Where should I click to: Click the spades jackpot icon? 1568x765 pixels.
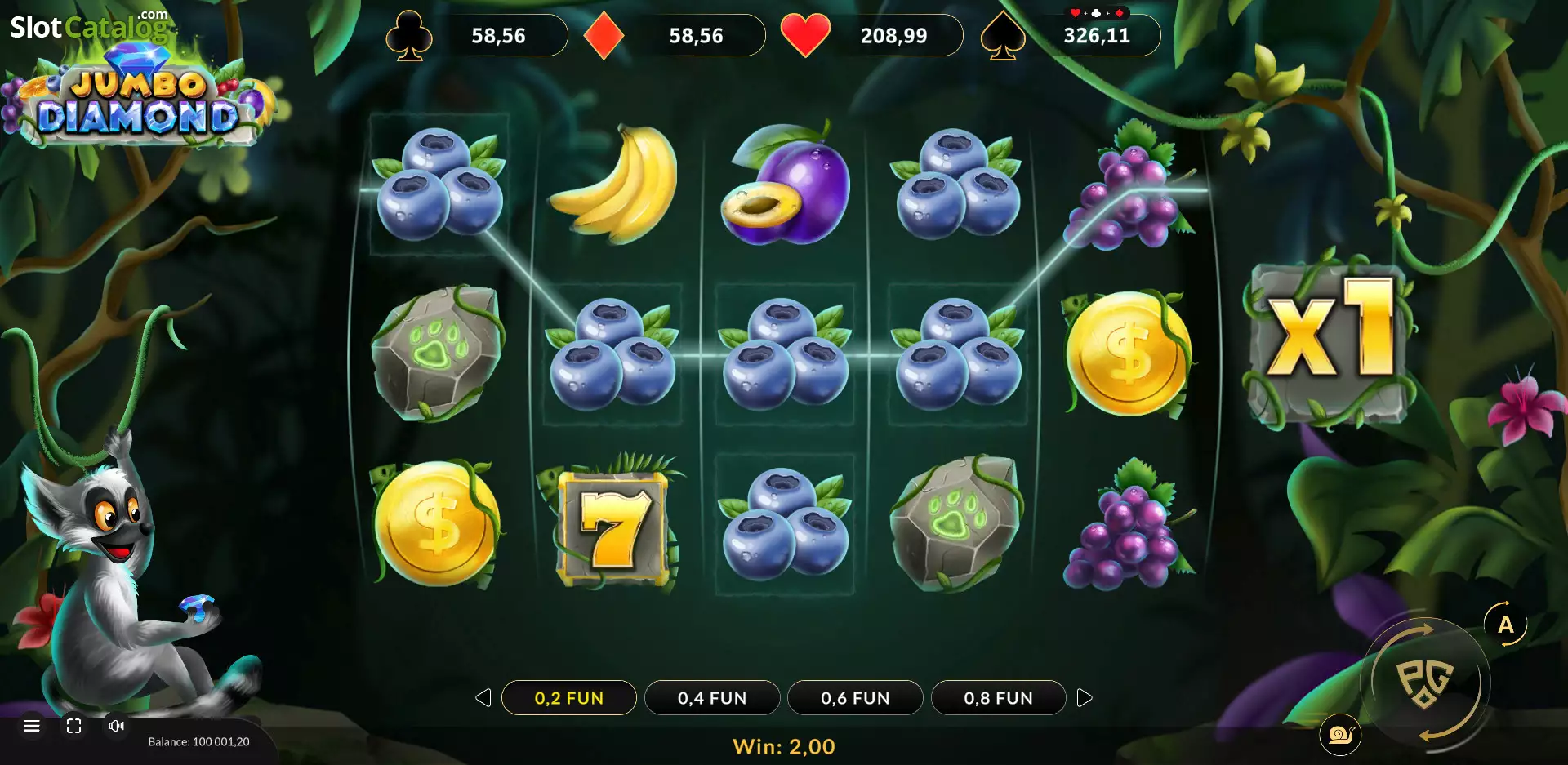[x=1003, y=35]
